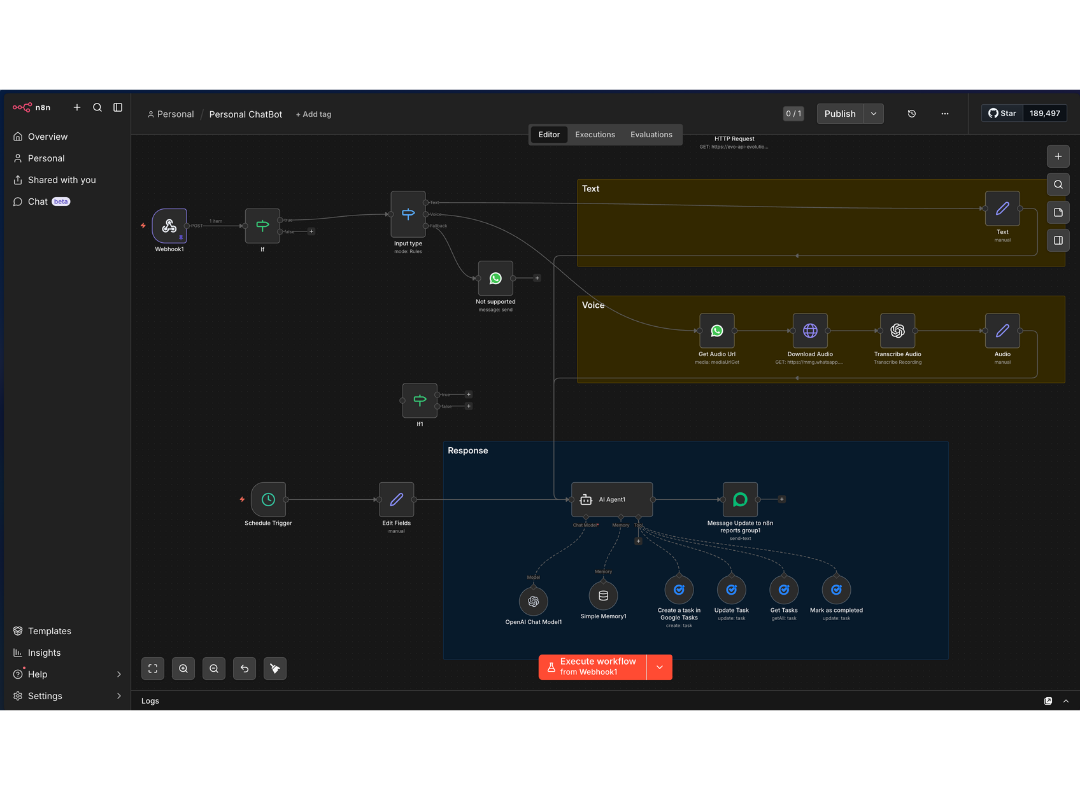
Task: Click the 189,497 star count
Action: 1044,113
